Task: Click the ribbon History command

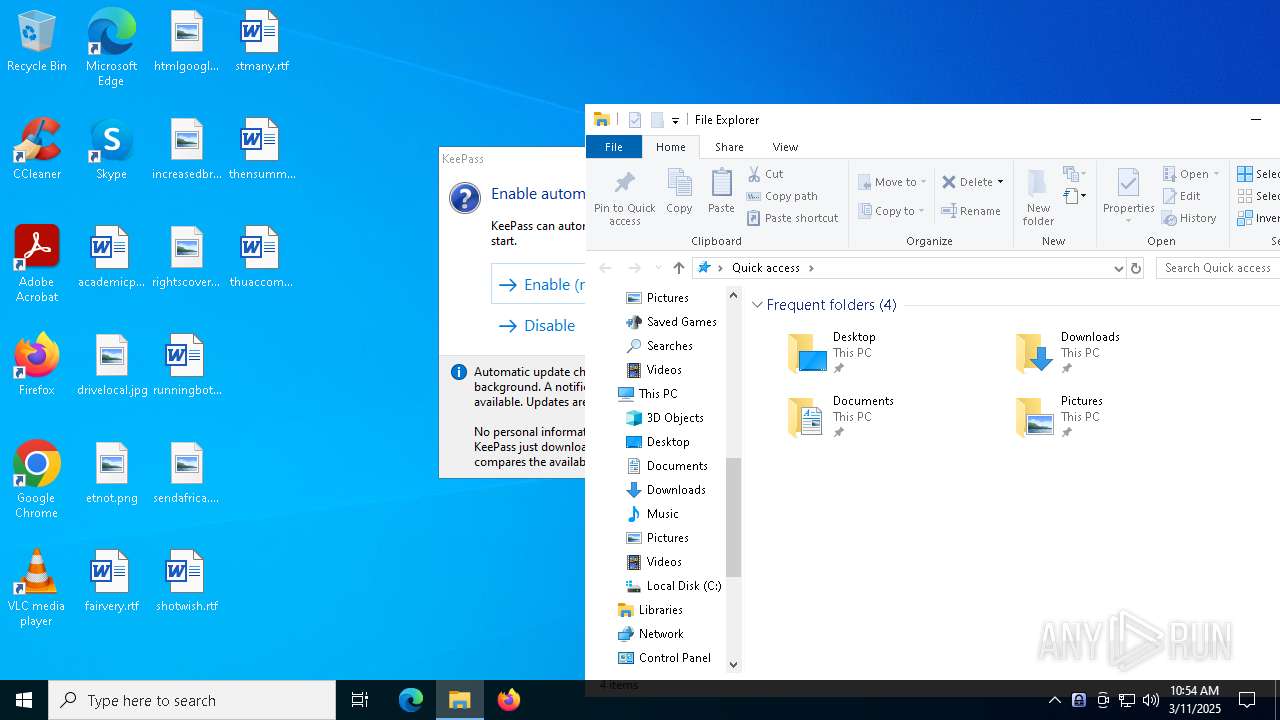Action: pos(1190,218)
